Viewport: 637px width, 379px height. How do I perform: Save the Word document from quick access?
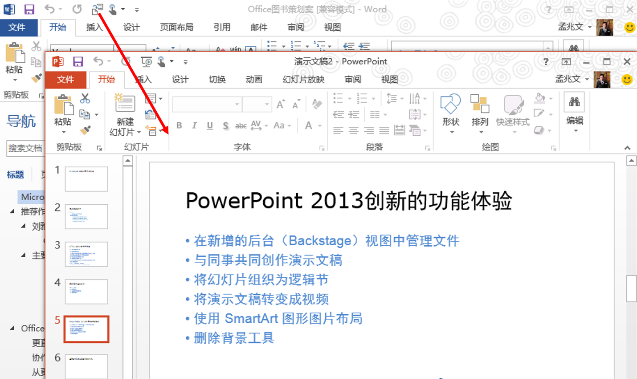coord(29,9)
